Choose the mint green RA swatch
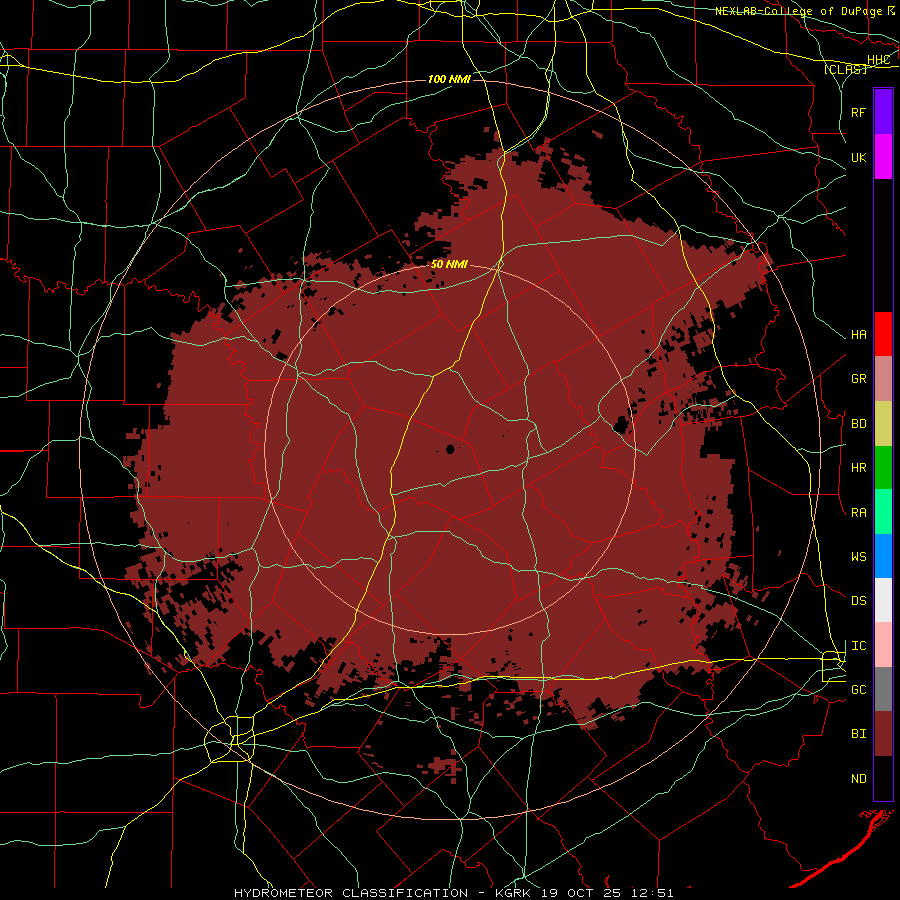 883,512
